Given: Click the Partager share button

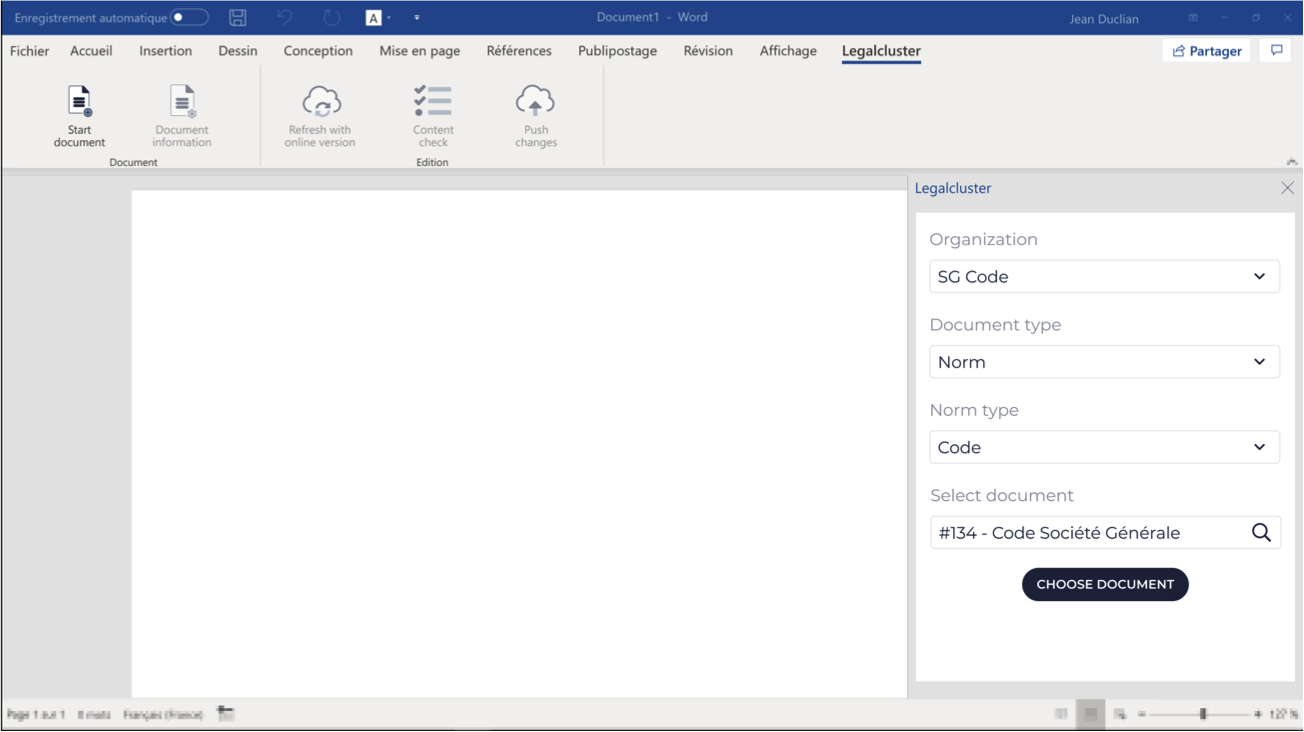Looking at the screenshot, I should 1207,51.
